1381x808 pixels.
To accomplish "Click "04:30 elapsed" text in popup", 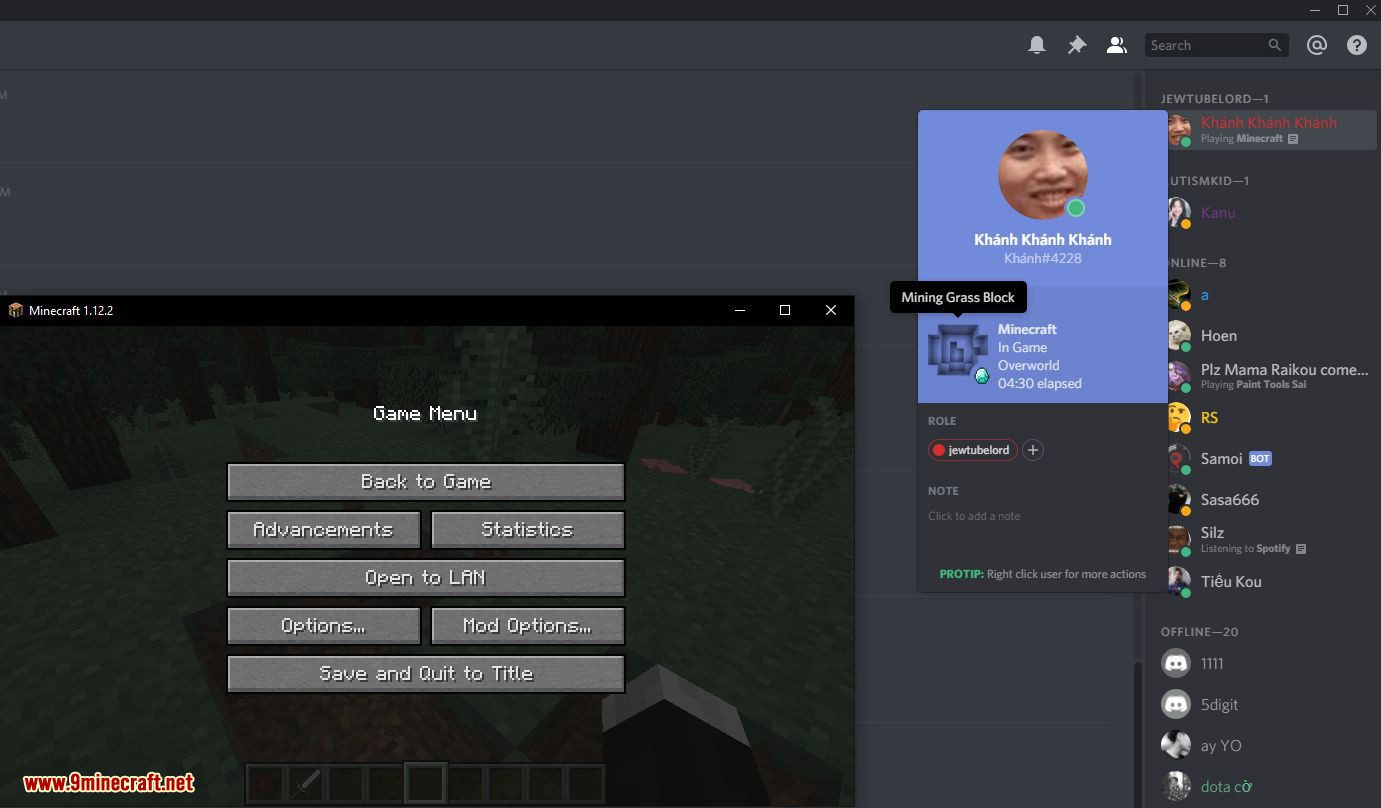I will click(x=1040, y=383).
